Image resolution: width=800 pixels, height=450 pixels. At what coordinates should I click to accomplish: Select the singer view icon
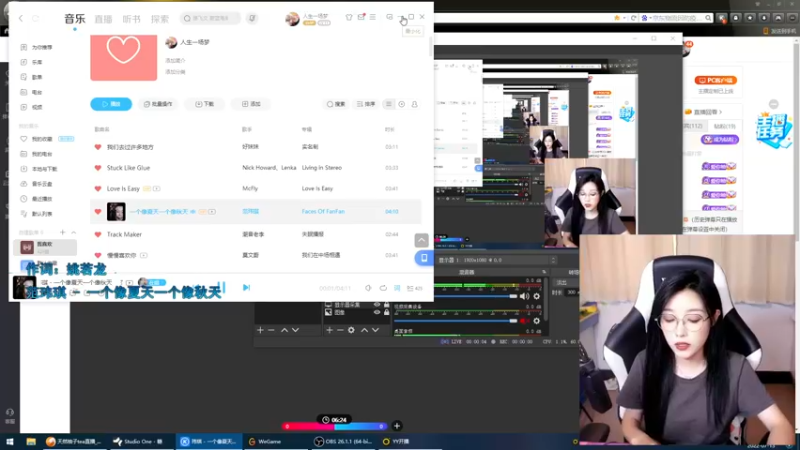point(414,104)
